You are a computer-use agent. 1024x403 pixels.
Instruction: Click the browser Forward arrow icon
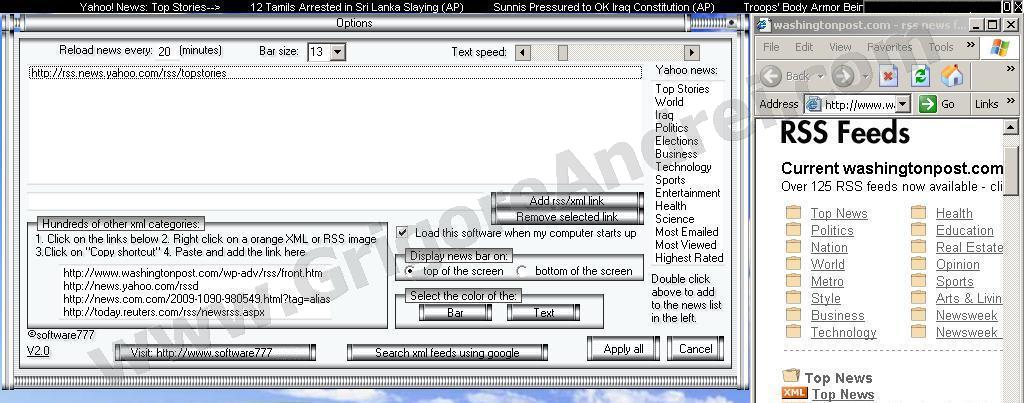click(x=843, y=76)
